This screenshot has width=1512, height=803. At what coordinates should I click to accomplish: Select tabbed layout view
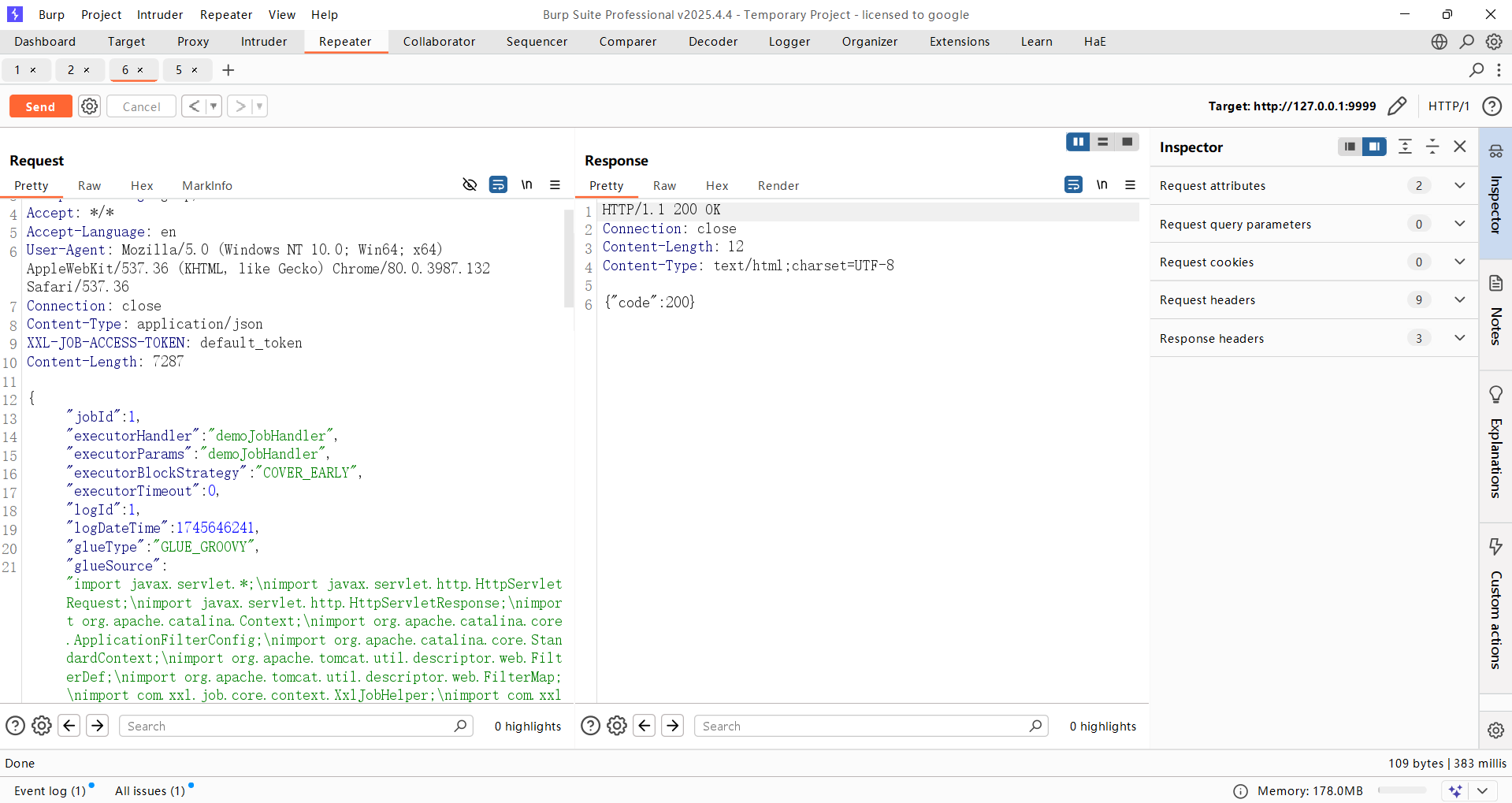coord(1127,142)
